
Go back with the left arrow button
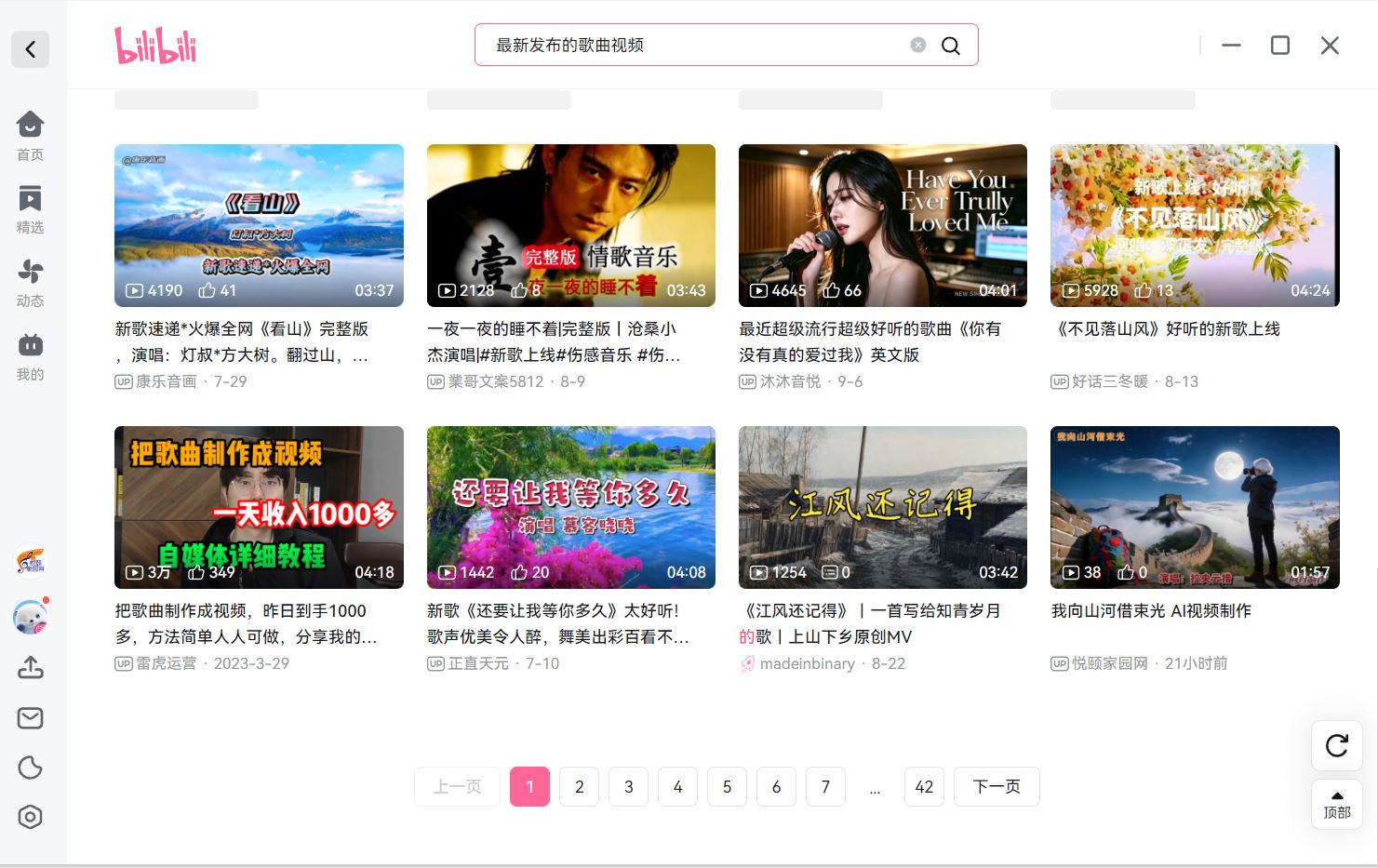point(30,48)
